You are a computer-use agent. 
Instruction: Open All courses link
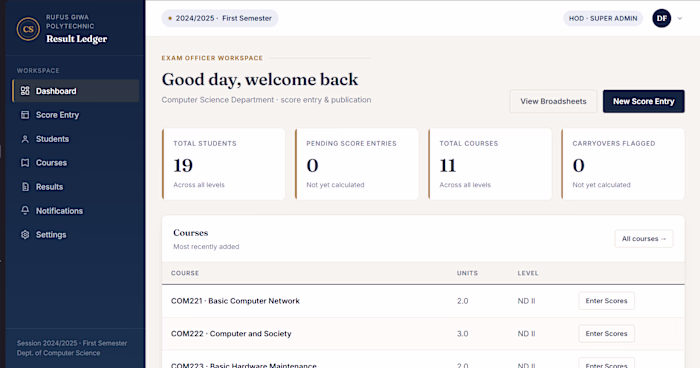point(644,238)
